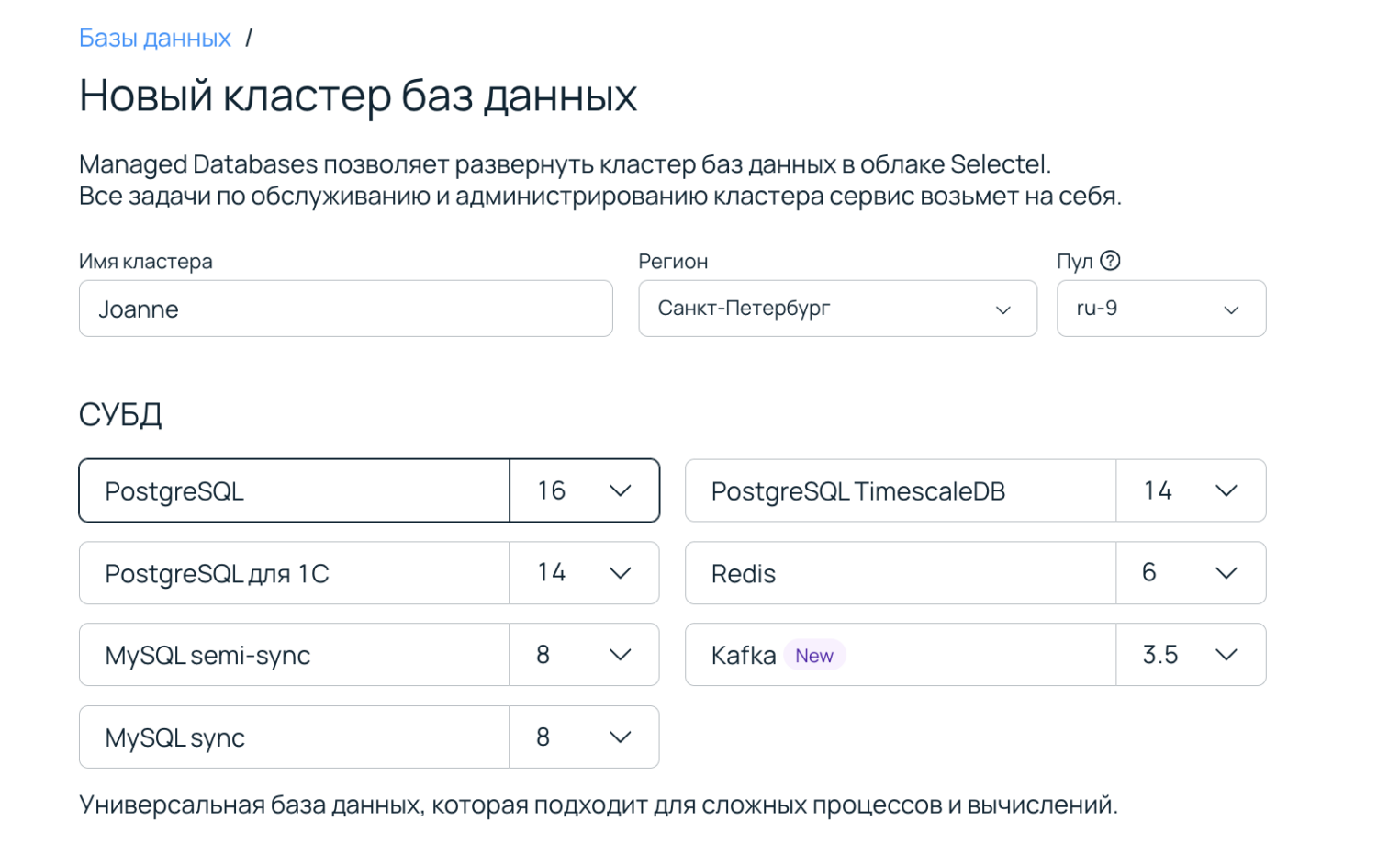This screenshot has height=844, width=1400.
Task: Open the Kafka version dropdown showing 3.5
Action: click(x=1191, y=655)
